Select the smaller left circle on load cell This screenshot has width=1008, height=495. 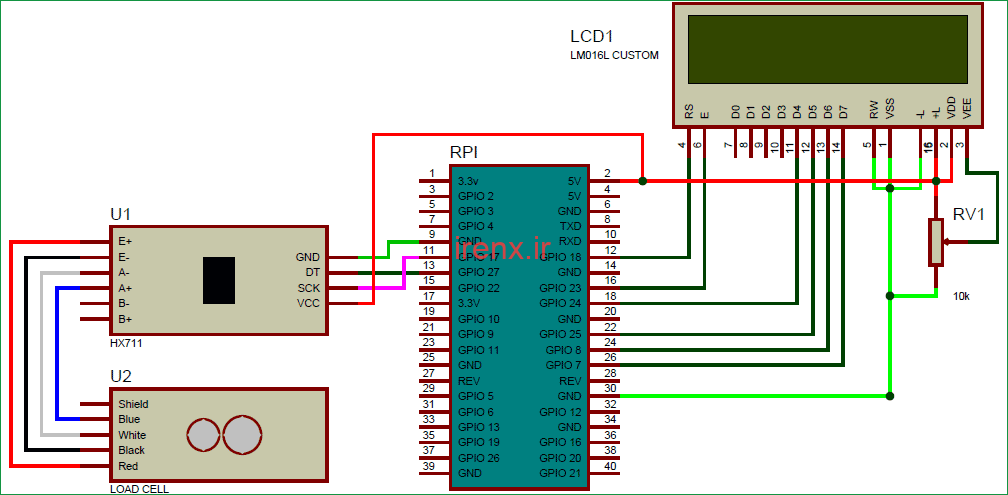204,435
